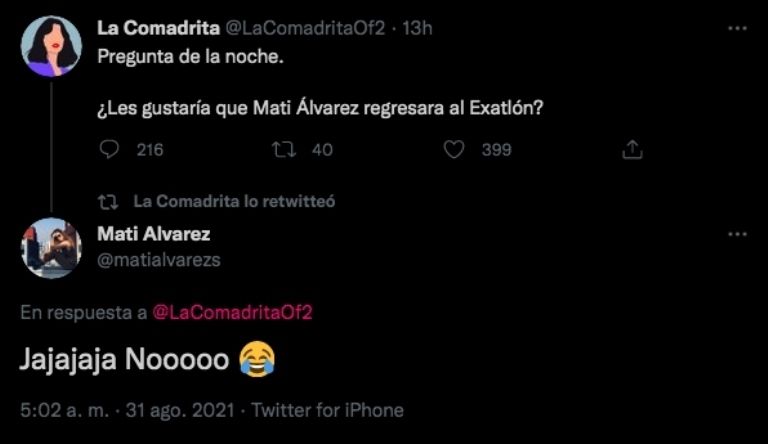Open Mati Alvarez's profile picture
The width and height of the screenshot is (768, 444).
tap(51, 247)
